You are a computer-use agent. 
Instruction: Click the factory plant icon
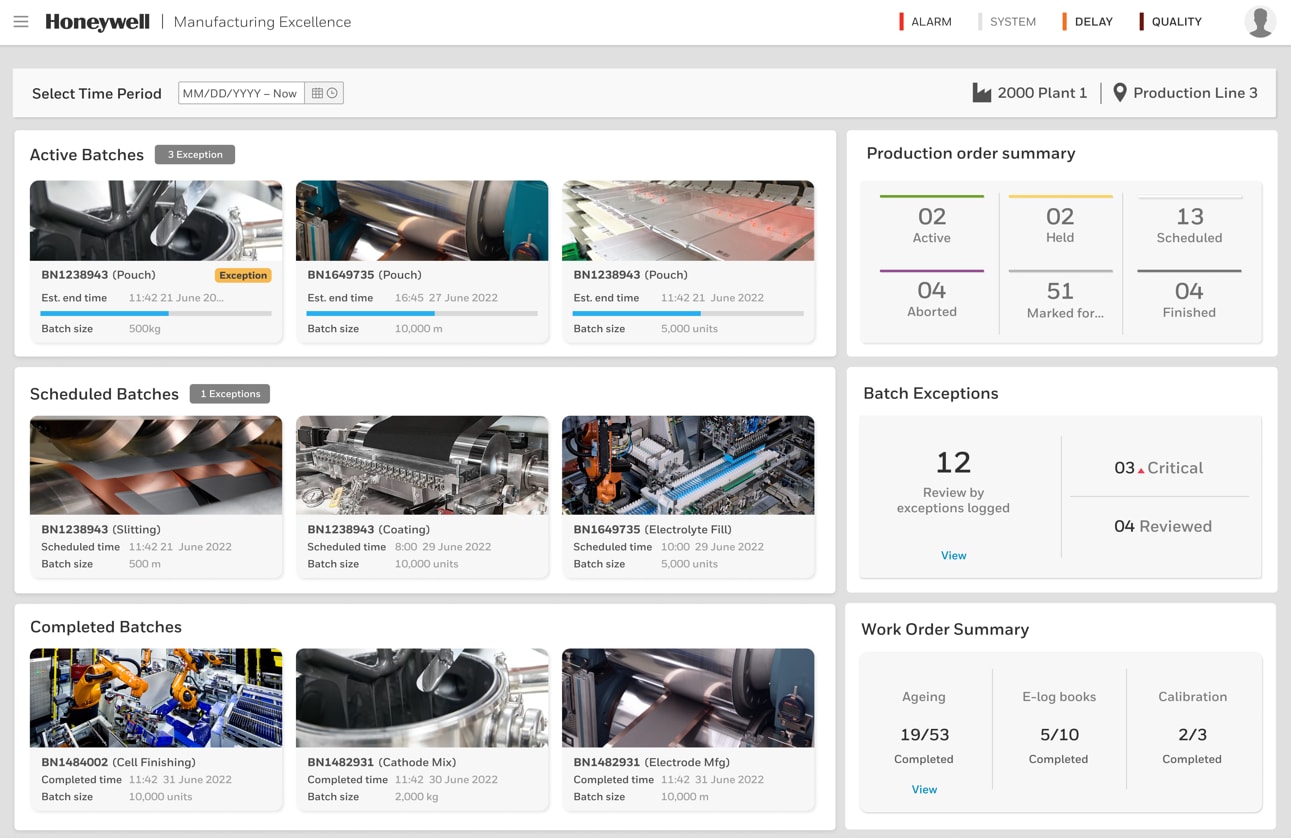click(982, 93)
